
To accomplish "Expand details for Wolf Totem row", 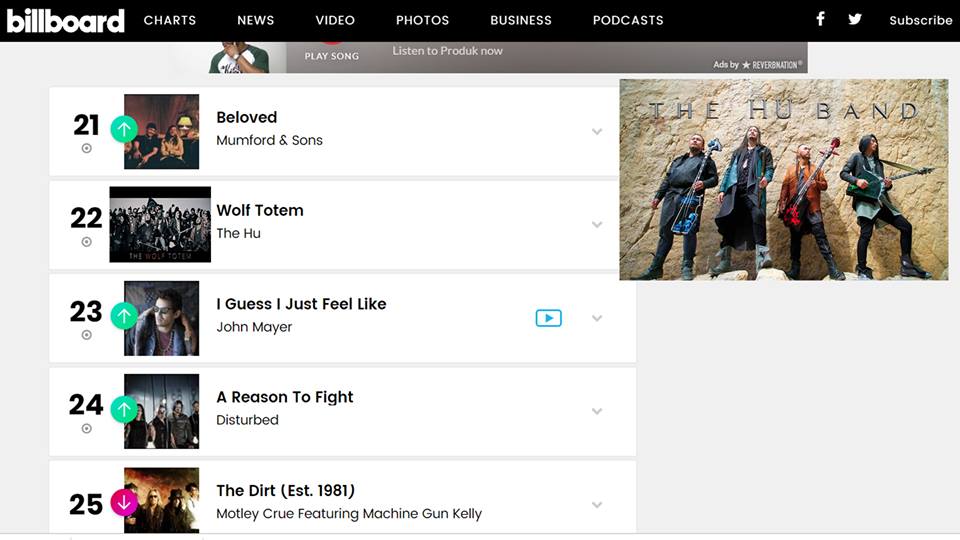I will click(x=597, y=225).
